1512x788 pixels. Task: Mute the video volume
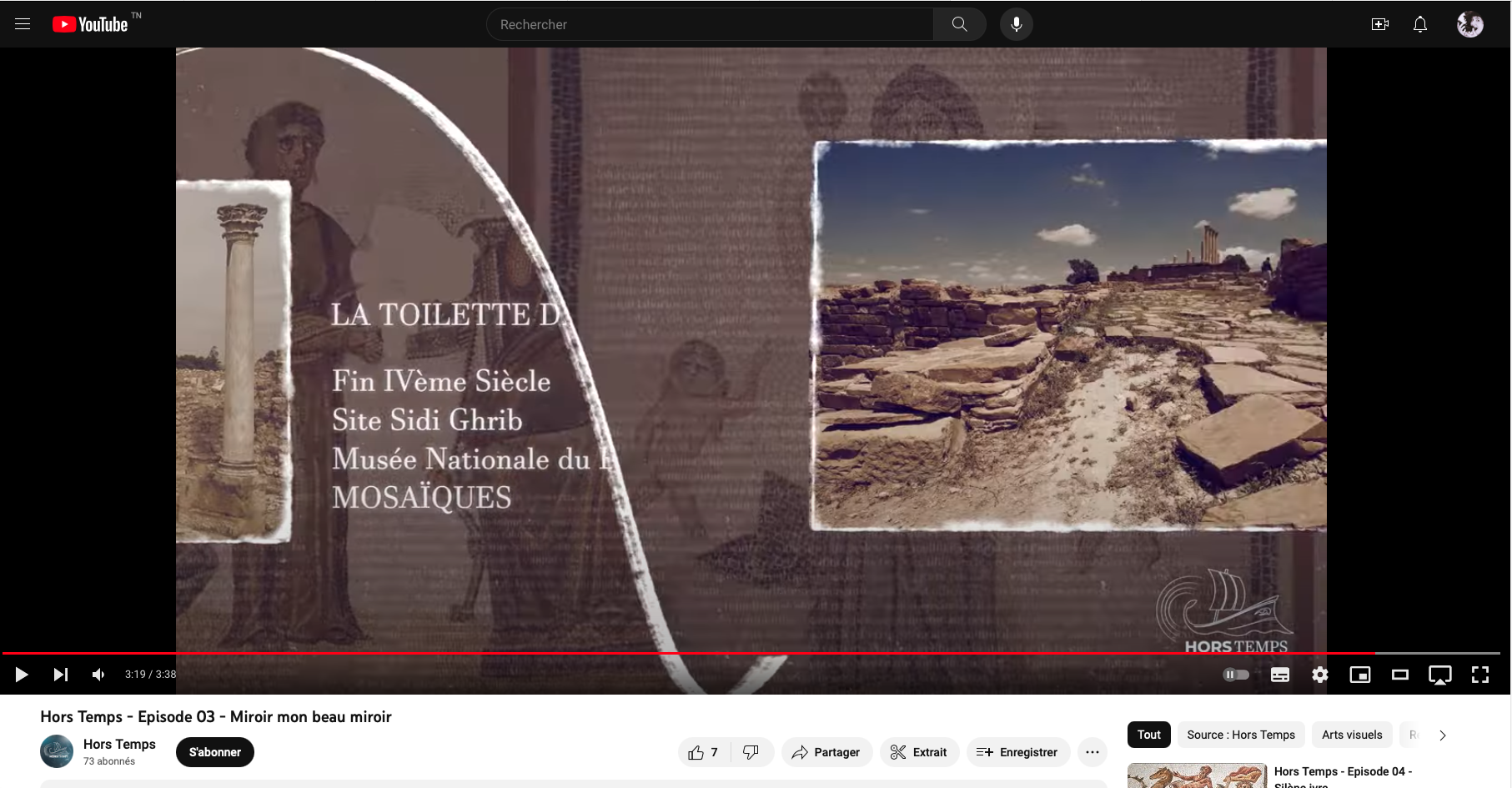pyautogui.click(x=99, y=675)
